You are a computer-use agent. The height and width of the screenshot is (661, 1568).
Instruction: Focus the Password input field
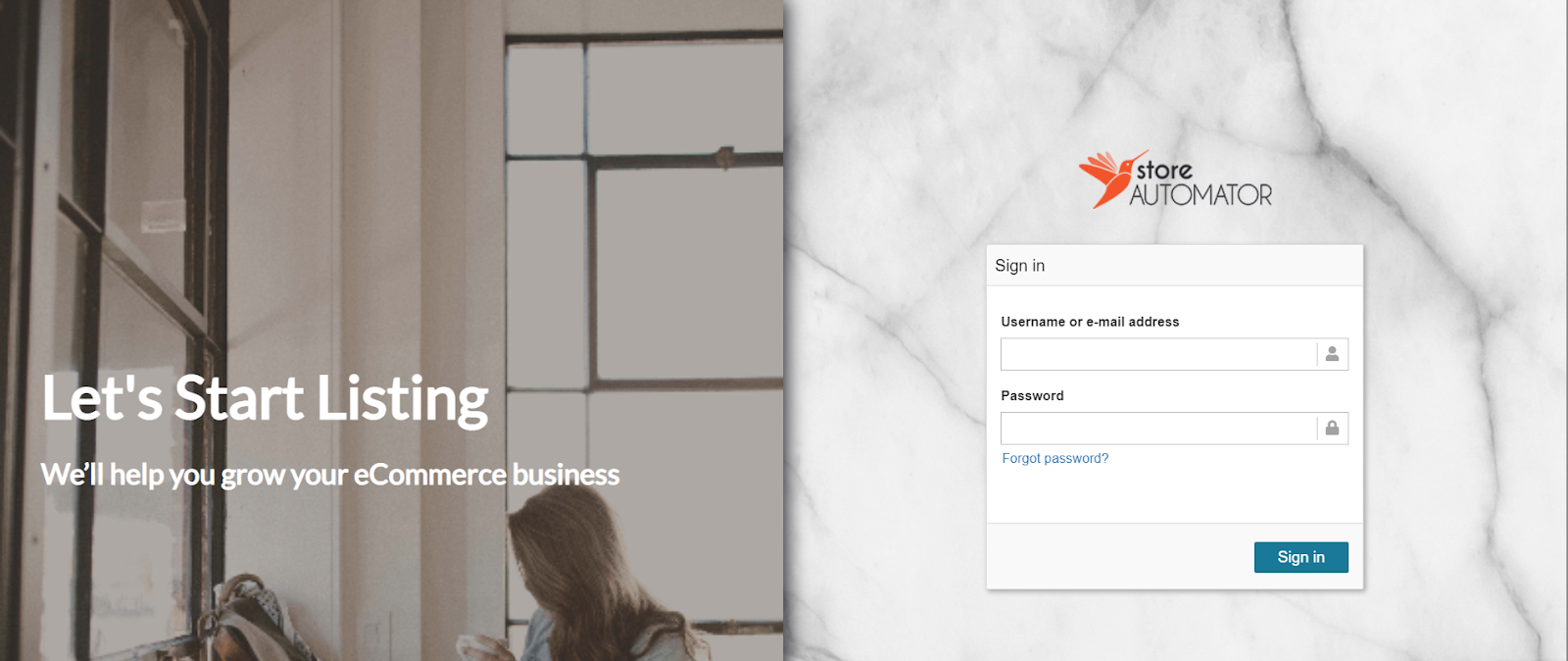(1174, 429)
